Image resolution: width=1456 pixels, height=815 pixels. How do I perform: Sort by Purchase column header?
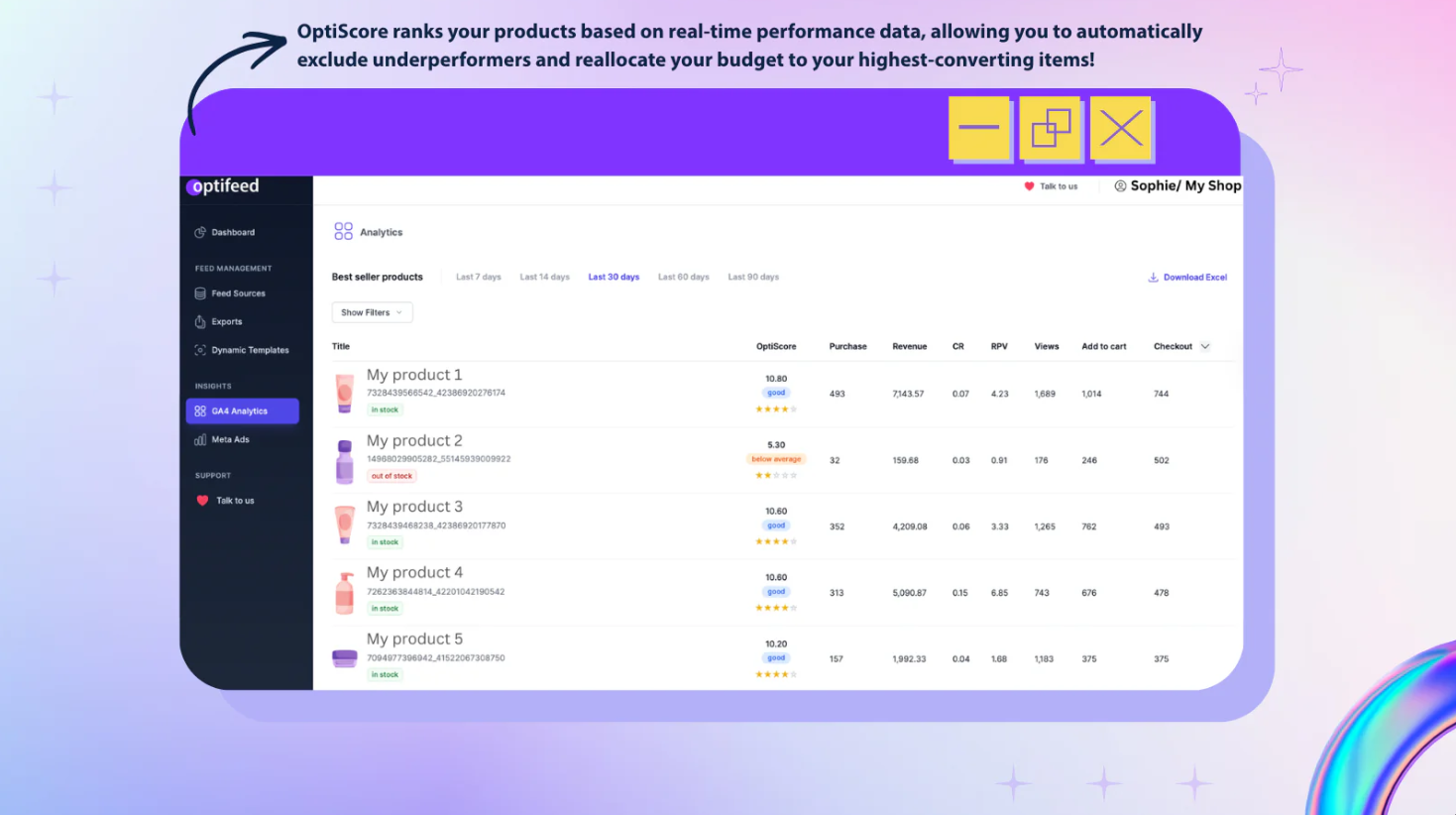pyautogui.click(x=847, y=347)
